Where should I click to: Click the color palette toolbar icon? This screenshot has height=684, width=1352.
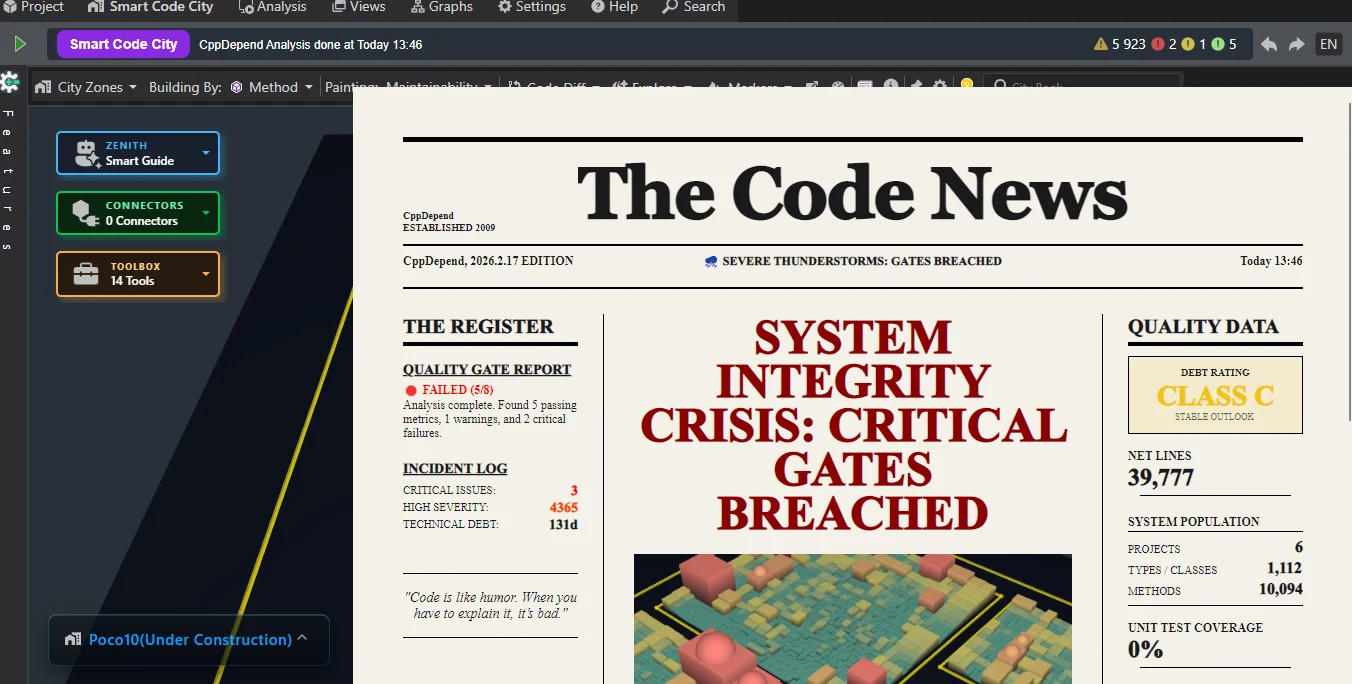(838, 86)
